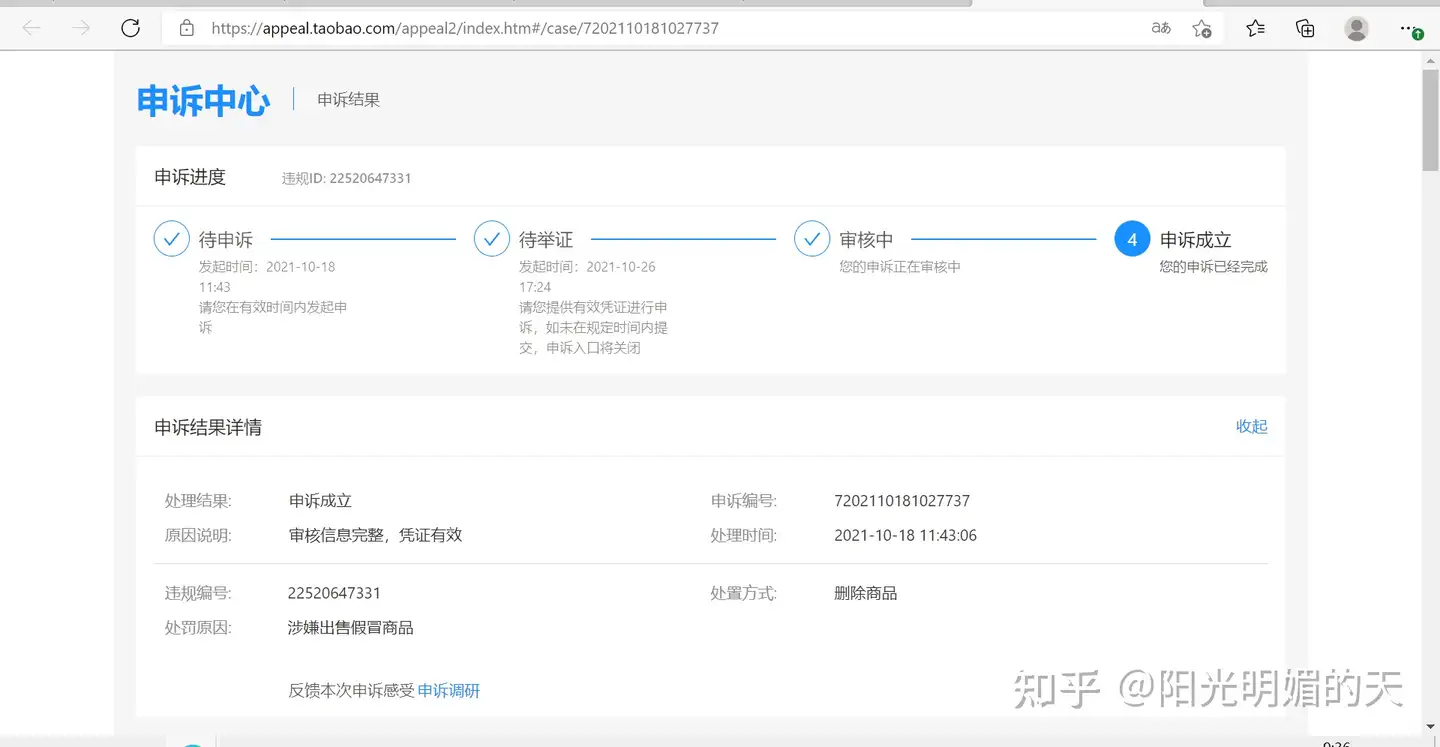Click the 处理结果 value 申诉成立
Image resolution: width=1440 pixels, height=747 pixels.
click(320, 500)
